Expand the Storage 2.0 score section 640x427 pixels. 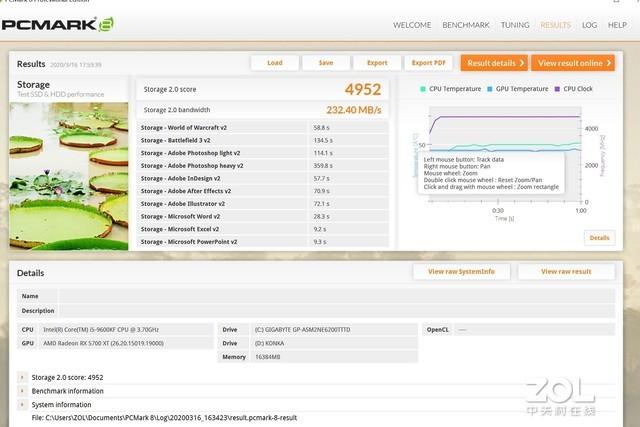click(x=22, y=377)
